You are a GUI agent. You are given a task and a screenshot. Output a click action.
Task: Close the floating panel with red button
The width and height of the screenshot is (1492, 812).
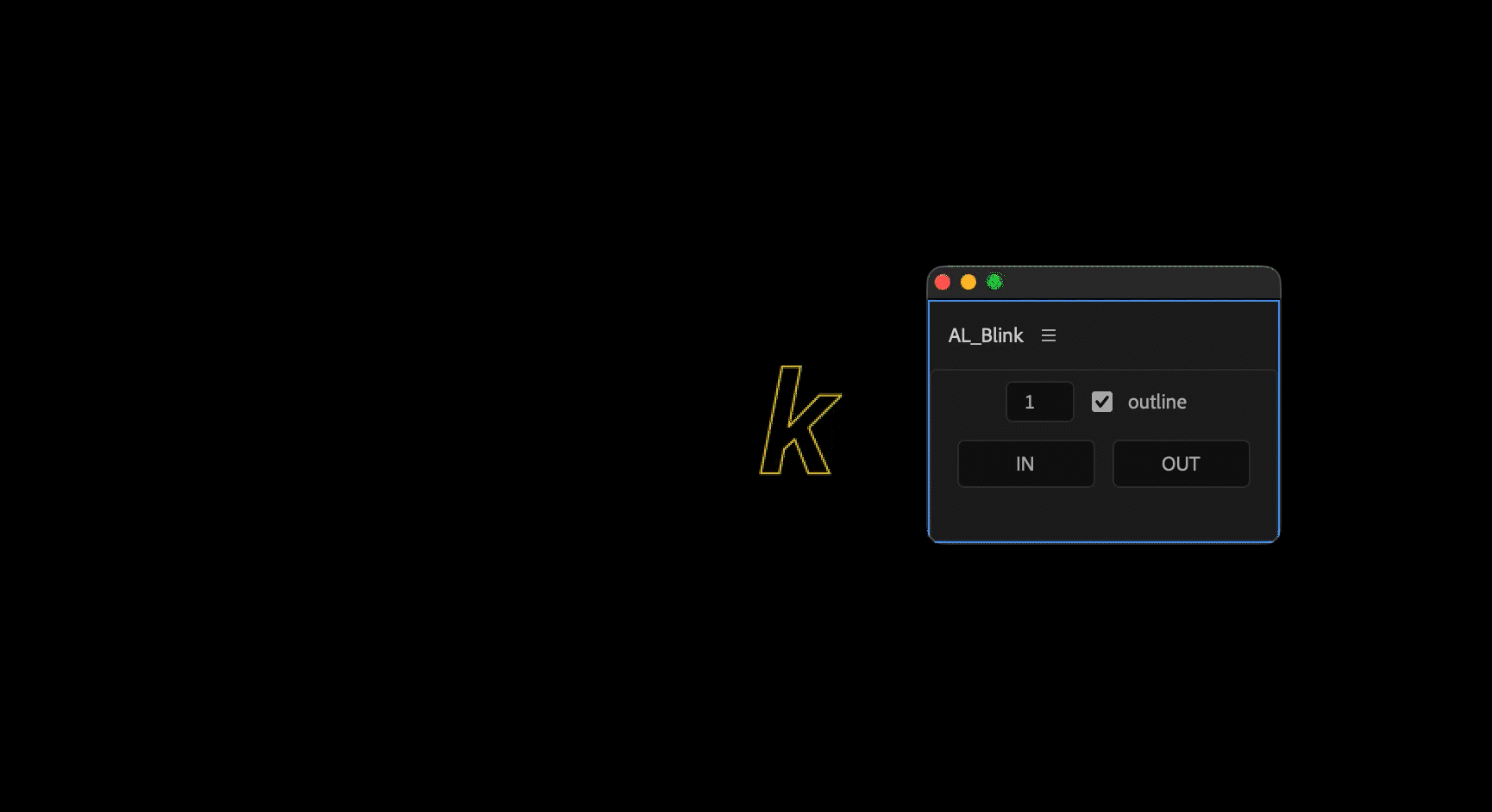tap(943, 282)
